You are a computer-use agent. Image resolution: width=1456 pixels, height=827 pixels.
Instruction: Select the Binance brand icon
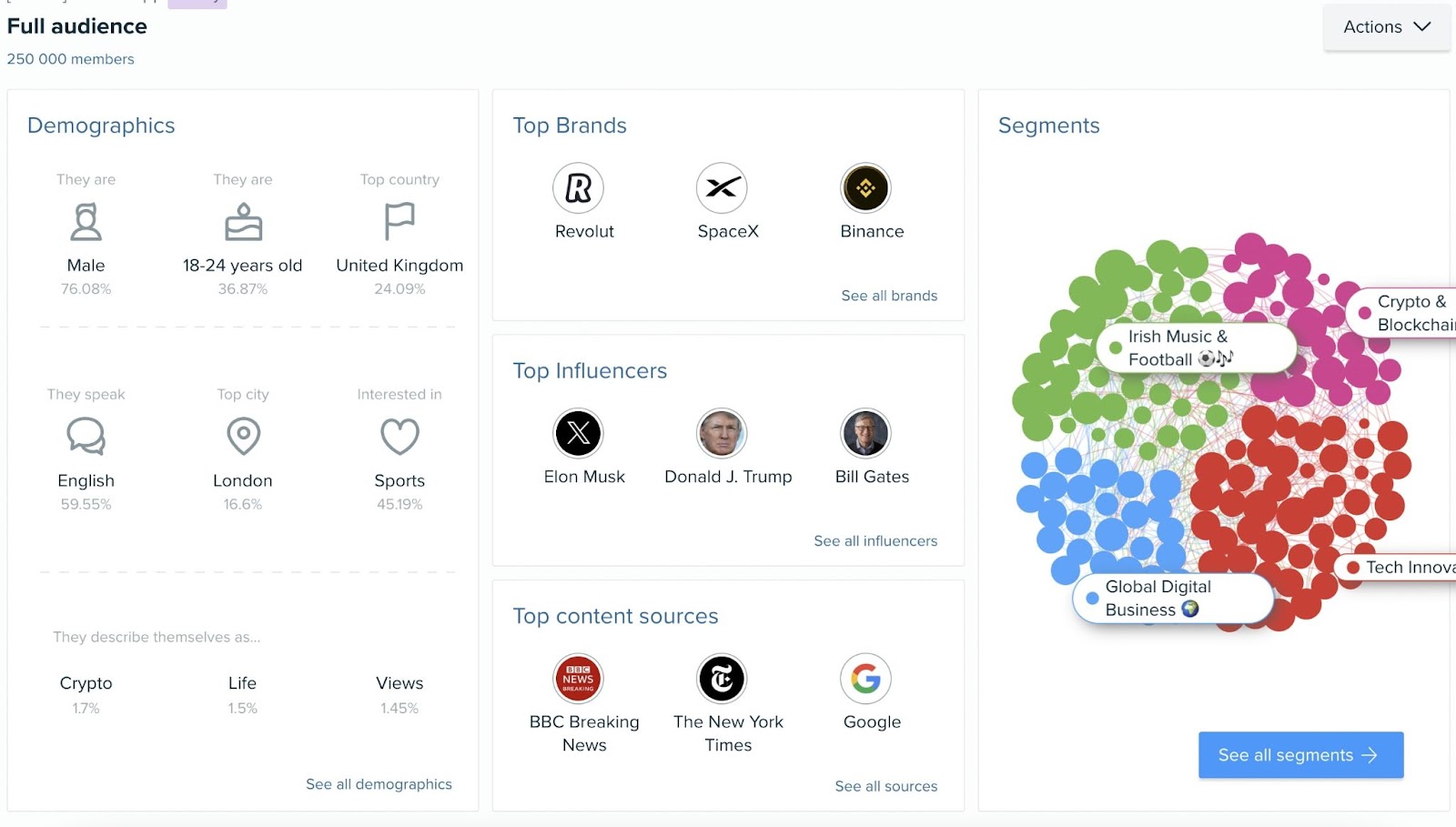tap(866, 187)
